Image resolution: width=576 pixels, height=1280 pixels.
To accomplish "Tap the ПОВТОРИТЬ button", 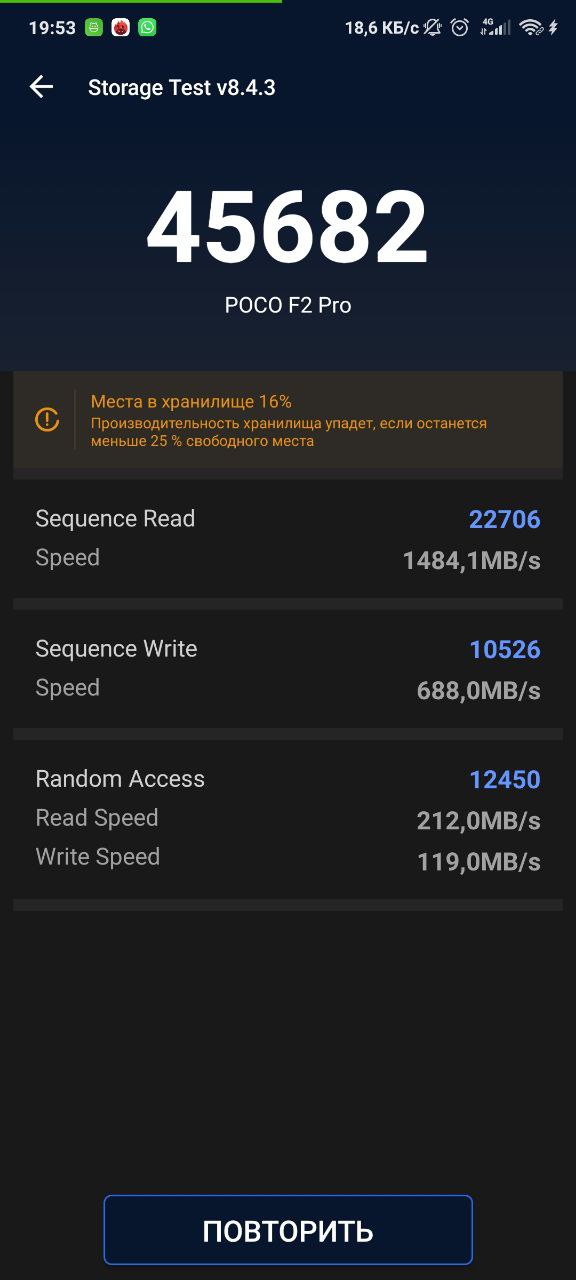I will click(x=288, y=1230).
